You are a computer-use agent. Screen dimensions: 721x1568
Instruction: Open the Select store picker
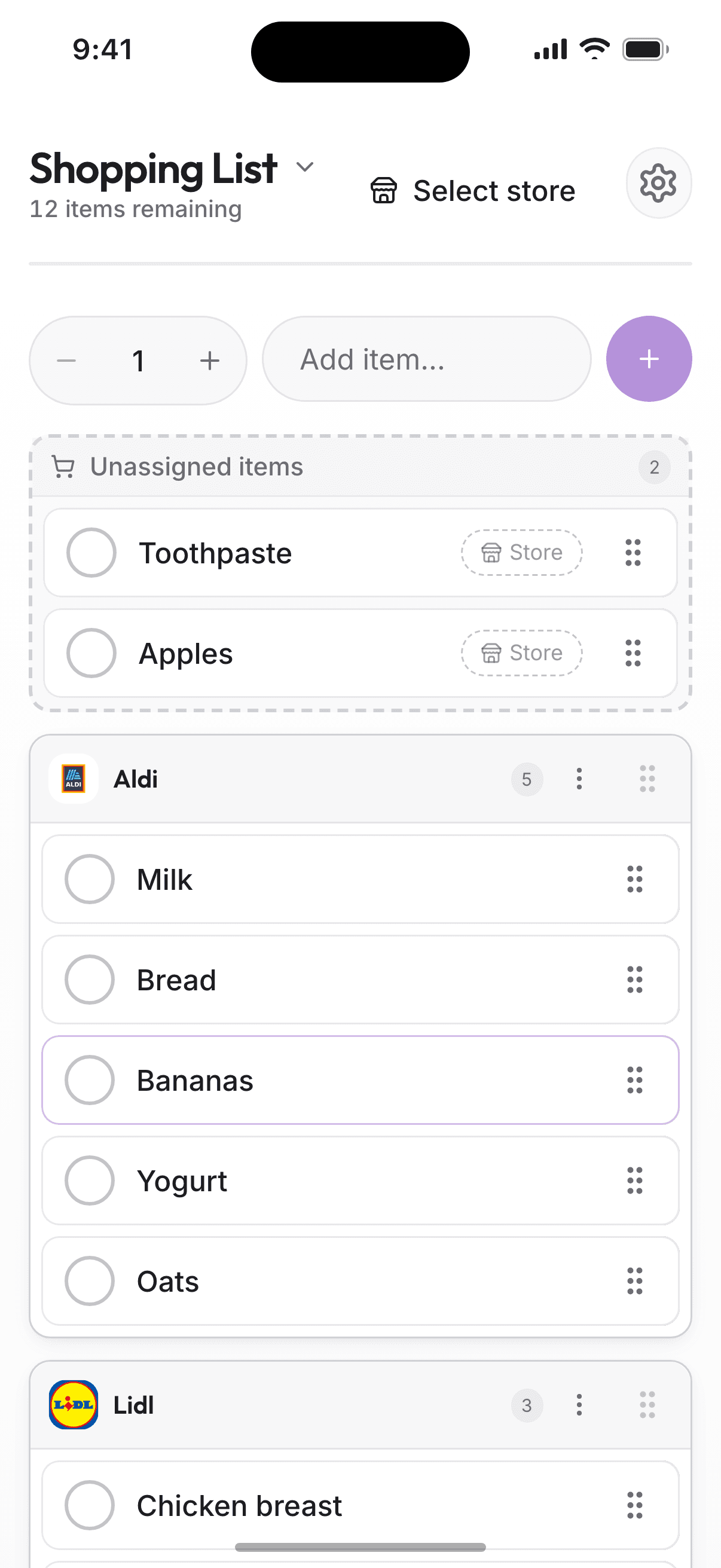[473, 191]
